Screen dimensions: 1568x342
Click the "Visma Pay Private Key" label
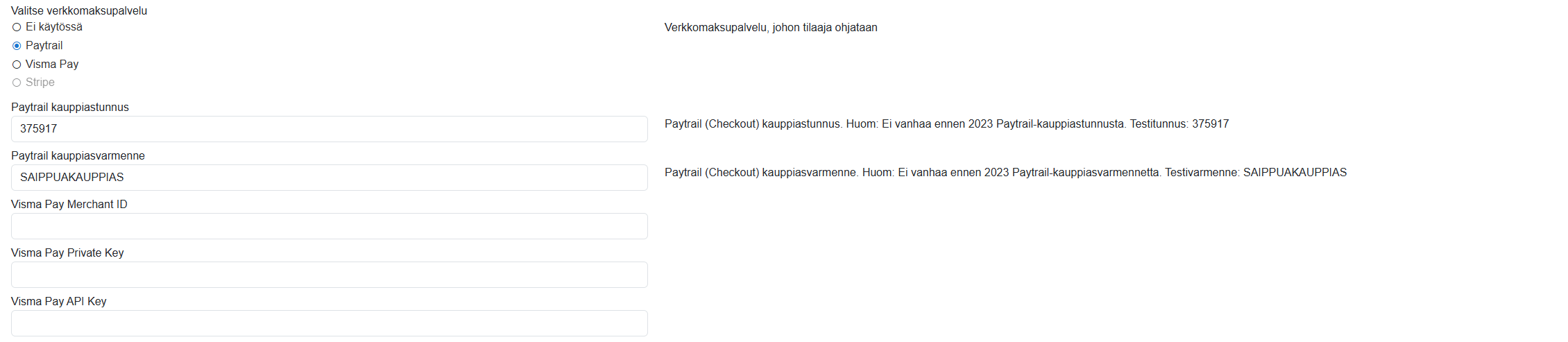(x=67, y=253)
